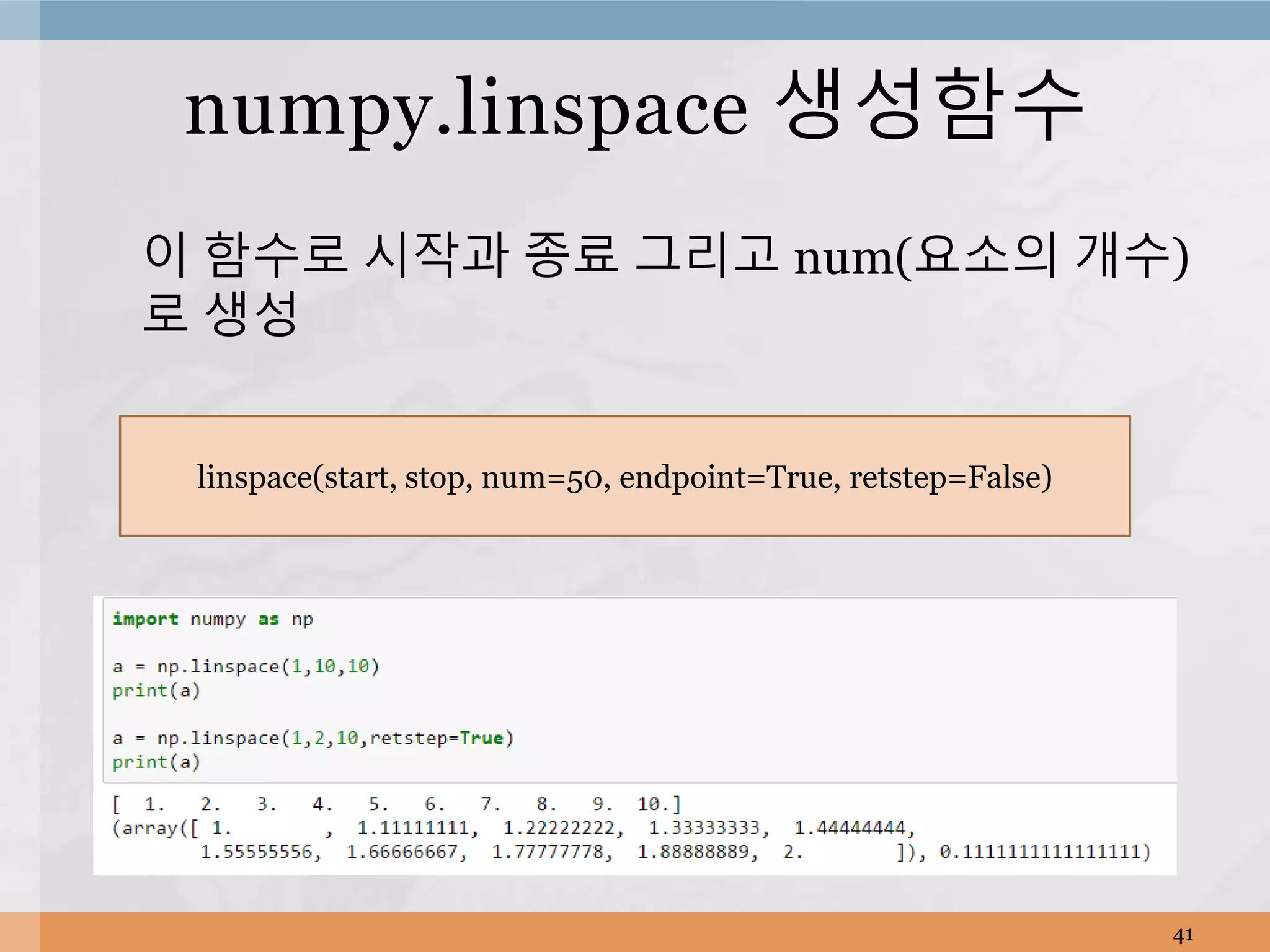
Task: Click the np.linspace(1,10,10) code line
Action: click(246, 666)
